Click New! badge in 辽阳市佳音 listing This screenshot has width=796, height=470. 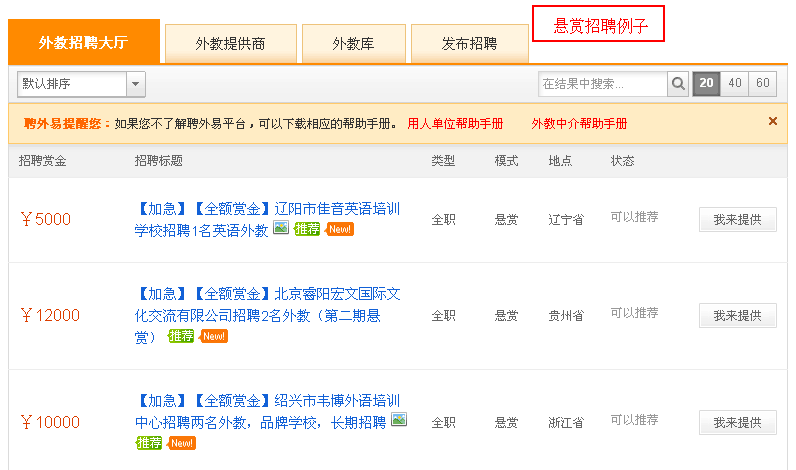click(x=340, y=229)
